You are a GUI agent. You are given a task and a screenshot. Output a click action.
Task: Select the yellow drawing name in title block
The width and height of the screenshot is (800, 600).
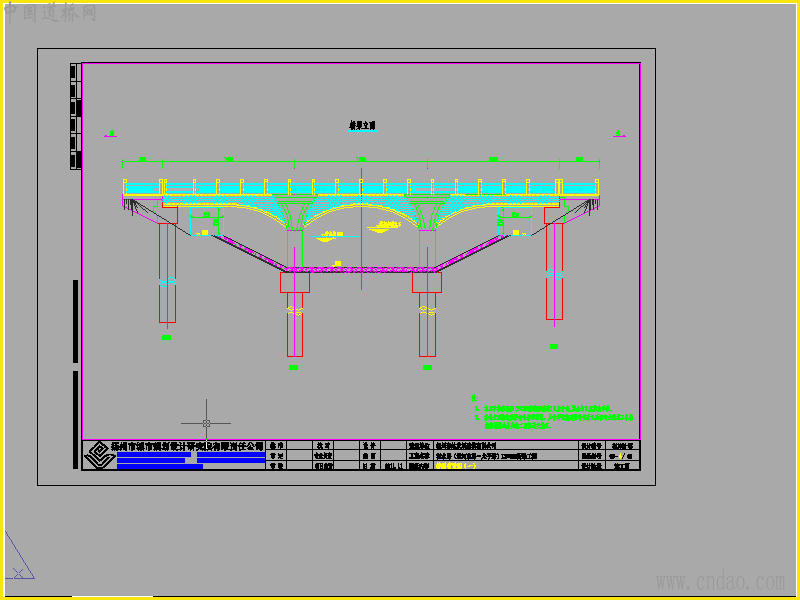[456, 465]
